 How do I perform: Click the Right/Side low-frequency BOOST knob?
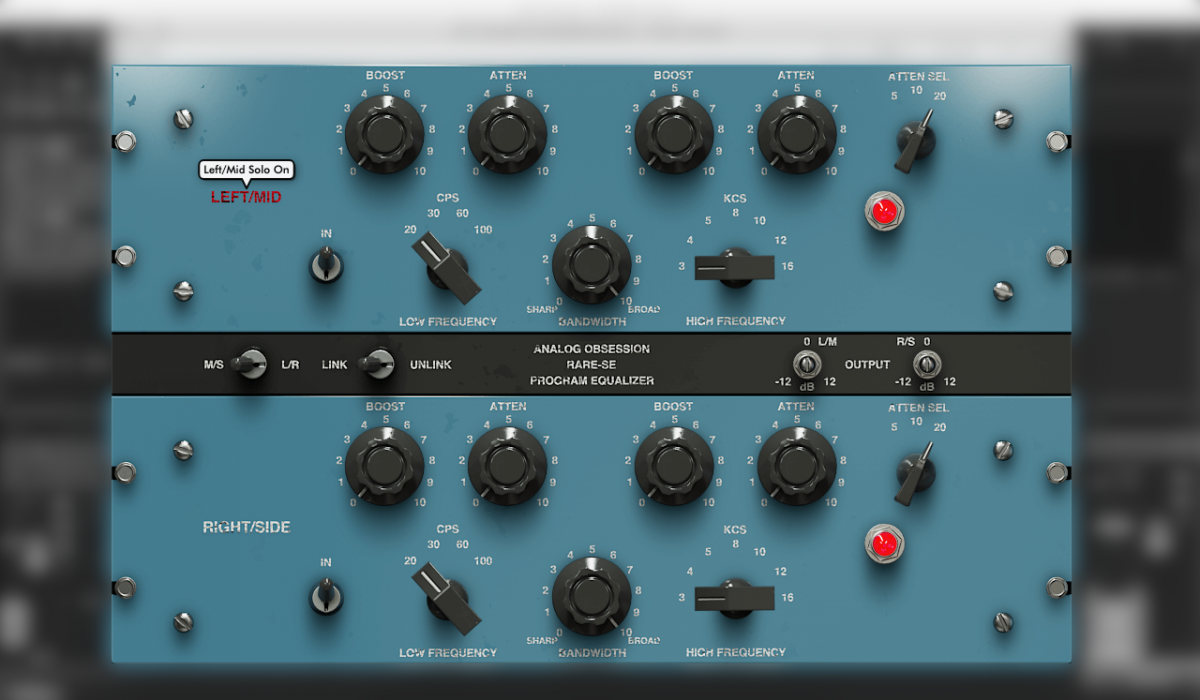pyautogui.click(x=384, y=465)
